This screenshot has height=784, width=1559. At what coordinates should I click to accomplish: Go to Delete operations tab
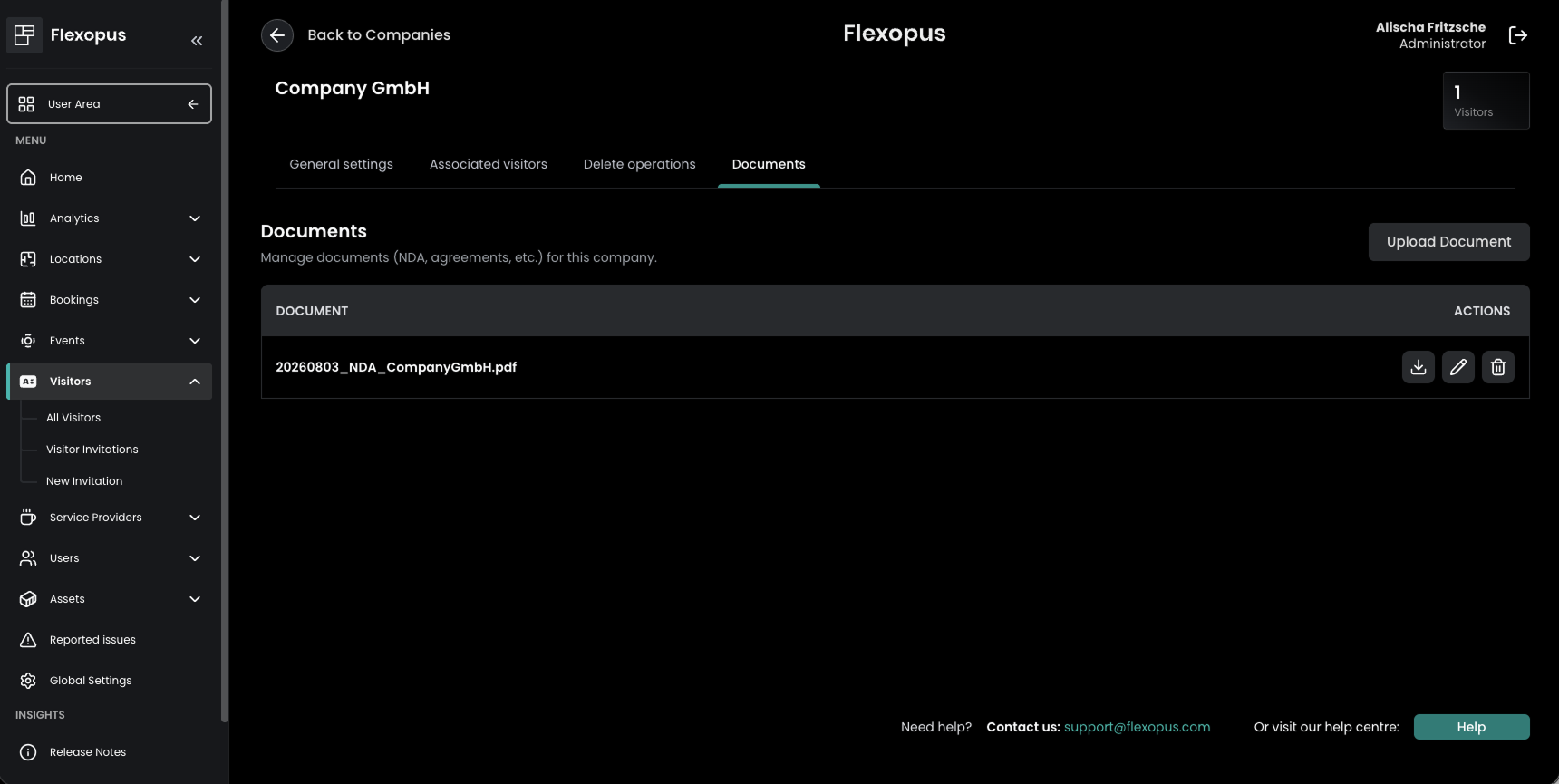640,164
